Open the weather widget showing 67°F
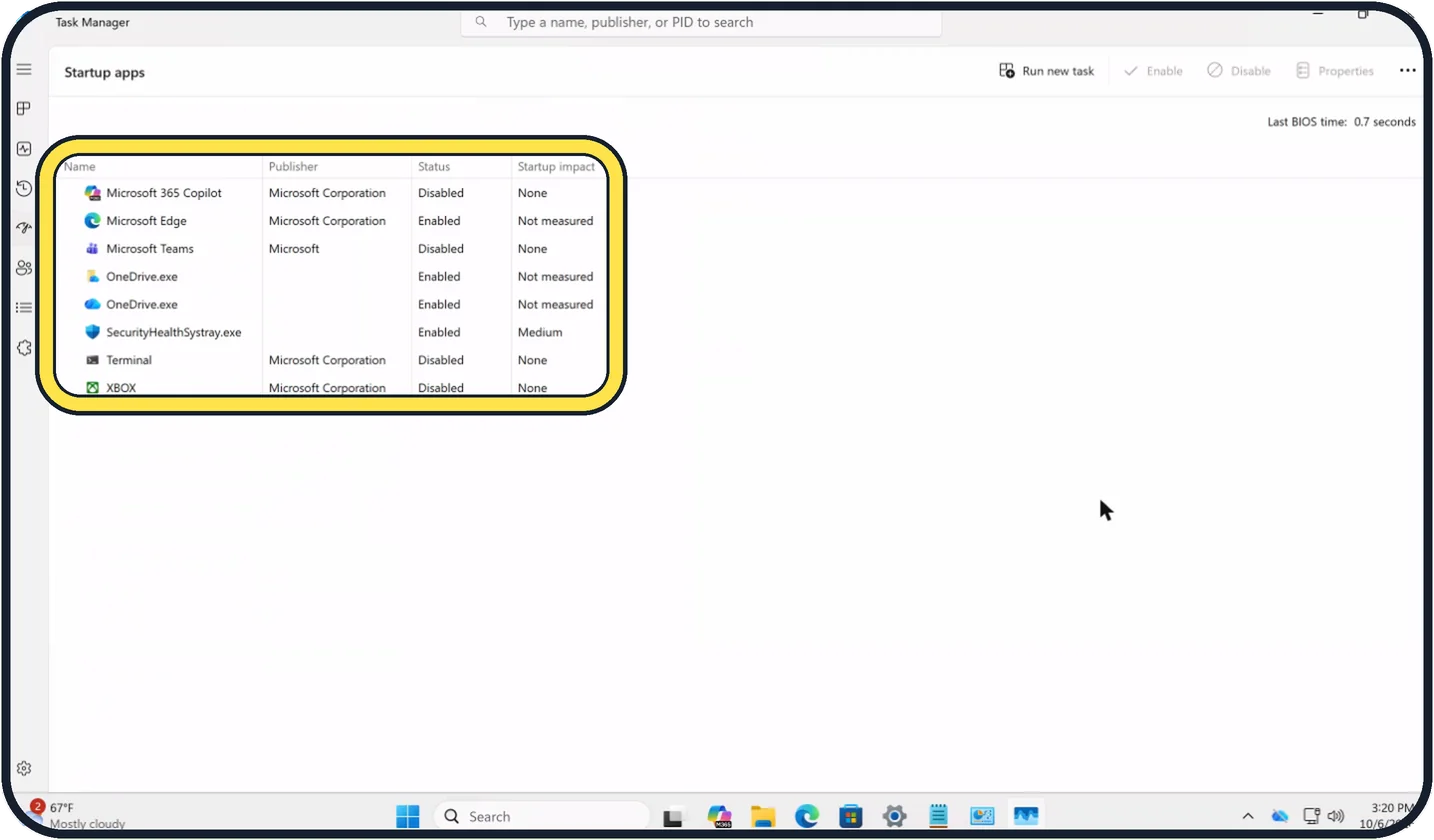1434x840 pixels. tap(78, 815)
